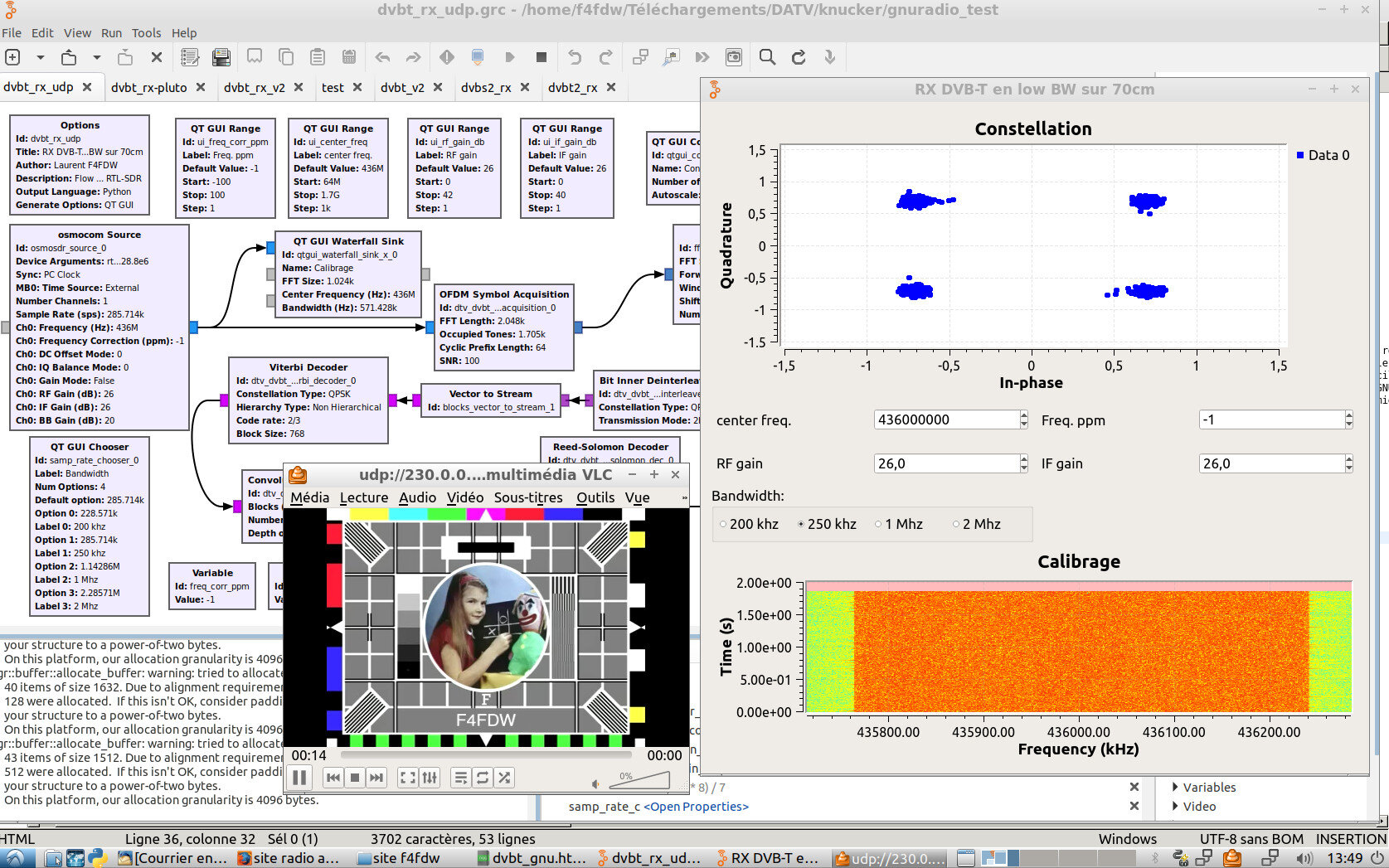Open the GRC Tools menu
Image resolution: width=1389 pixels, height=868 pixels.
pyautogui.click(x=146, y=33)
